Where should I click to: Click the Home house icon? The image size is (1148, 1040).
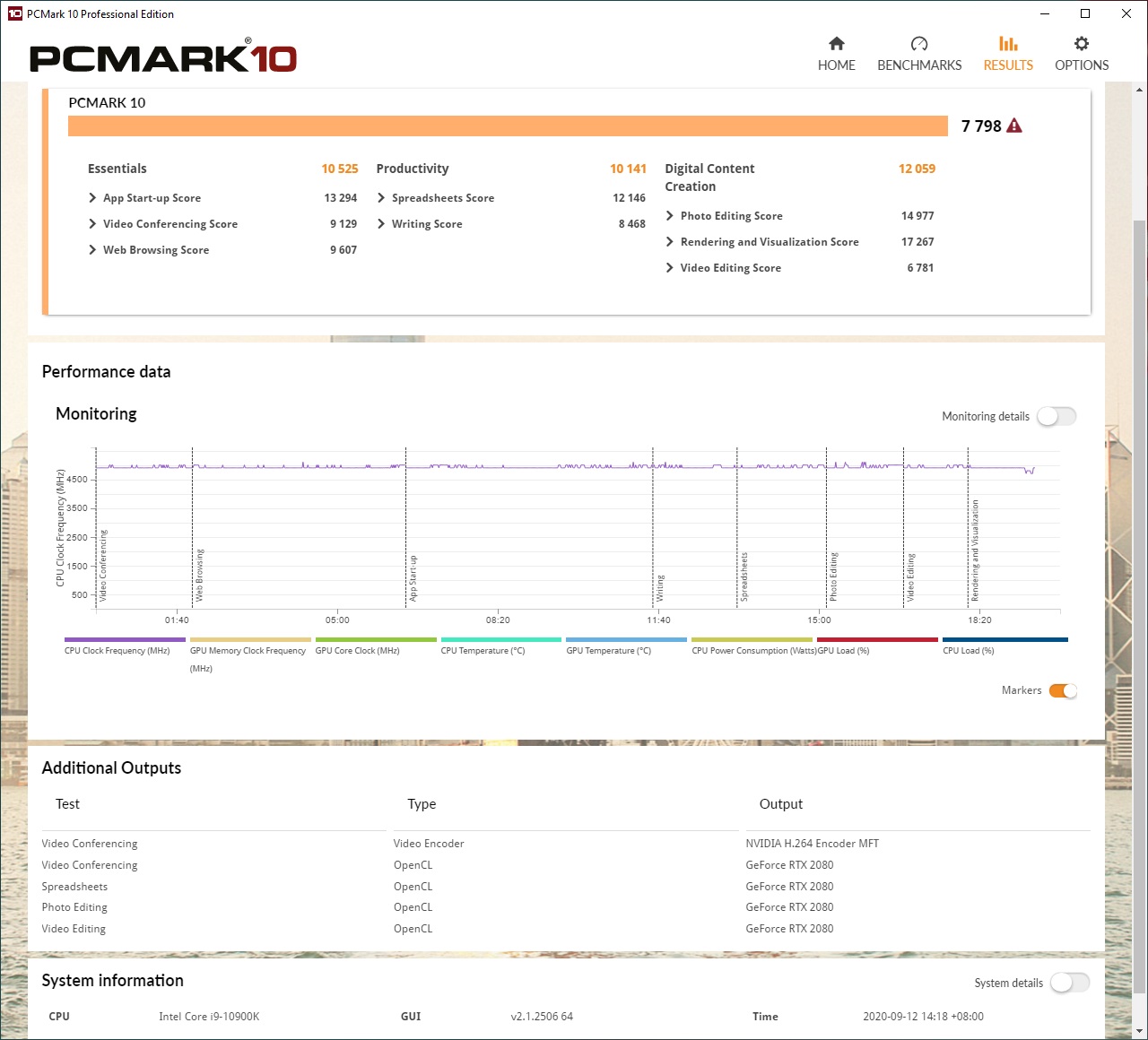coord(836,44)
